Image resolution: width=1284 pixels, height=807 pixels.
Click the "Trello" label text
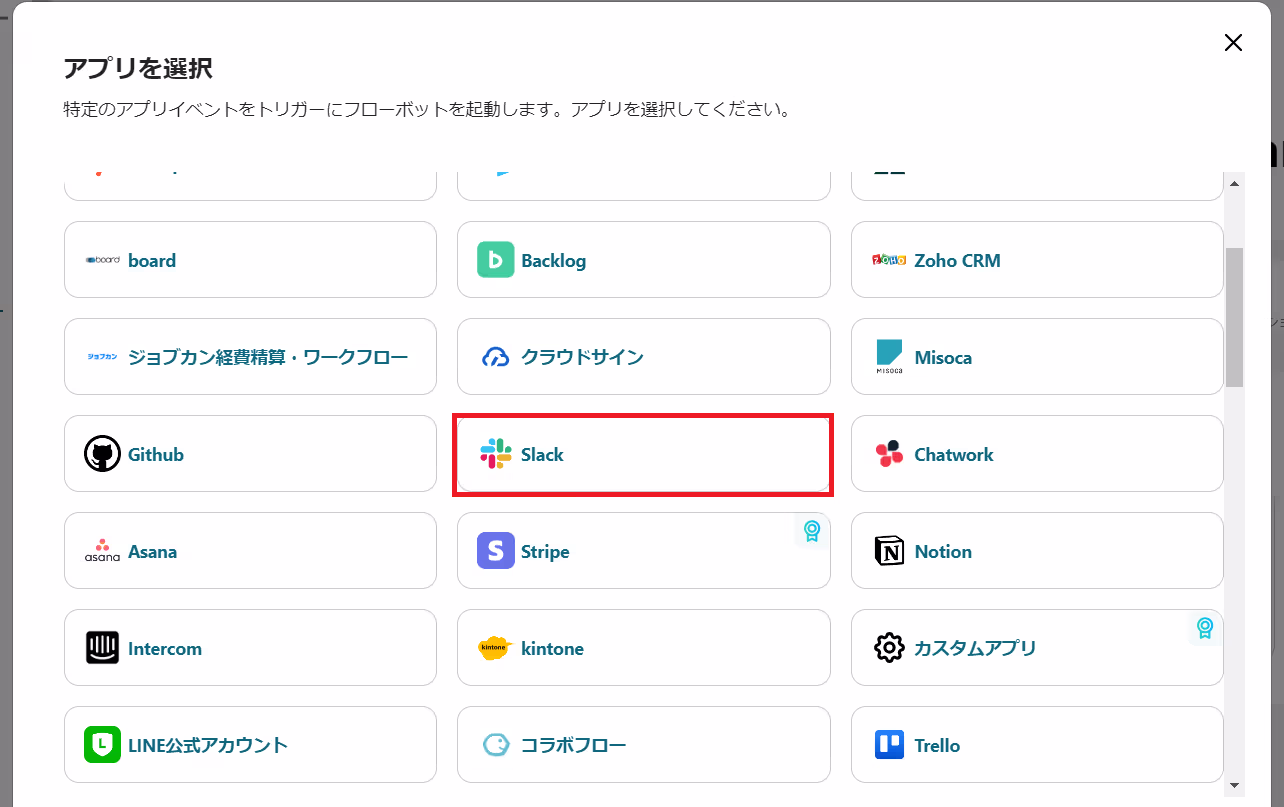click(937, 745)
